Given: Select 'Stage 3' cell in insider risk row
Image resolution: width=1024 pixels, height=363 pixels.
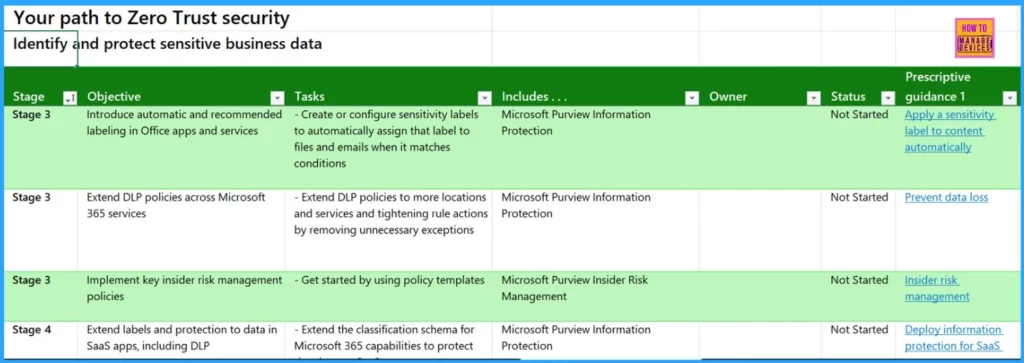Looking at the screenshot, I should coord(40,296).
